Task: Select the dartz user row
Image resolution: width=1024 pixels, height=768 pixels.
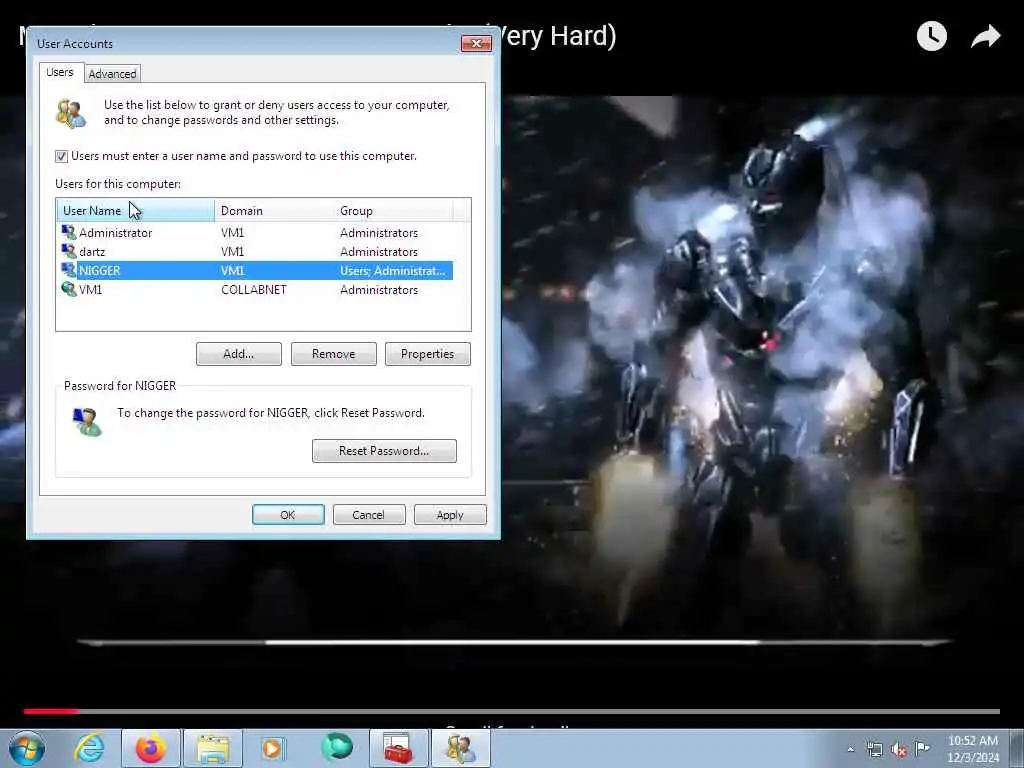Action: pos(255,251)
